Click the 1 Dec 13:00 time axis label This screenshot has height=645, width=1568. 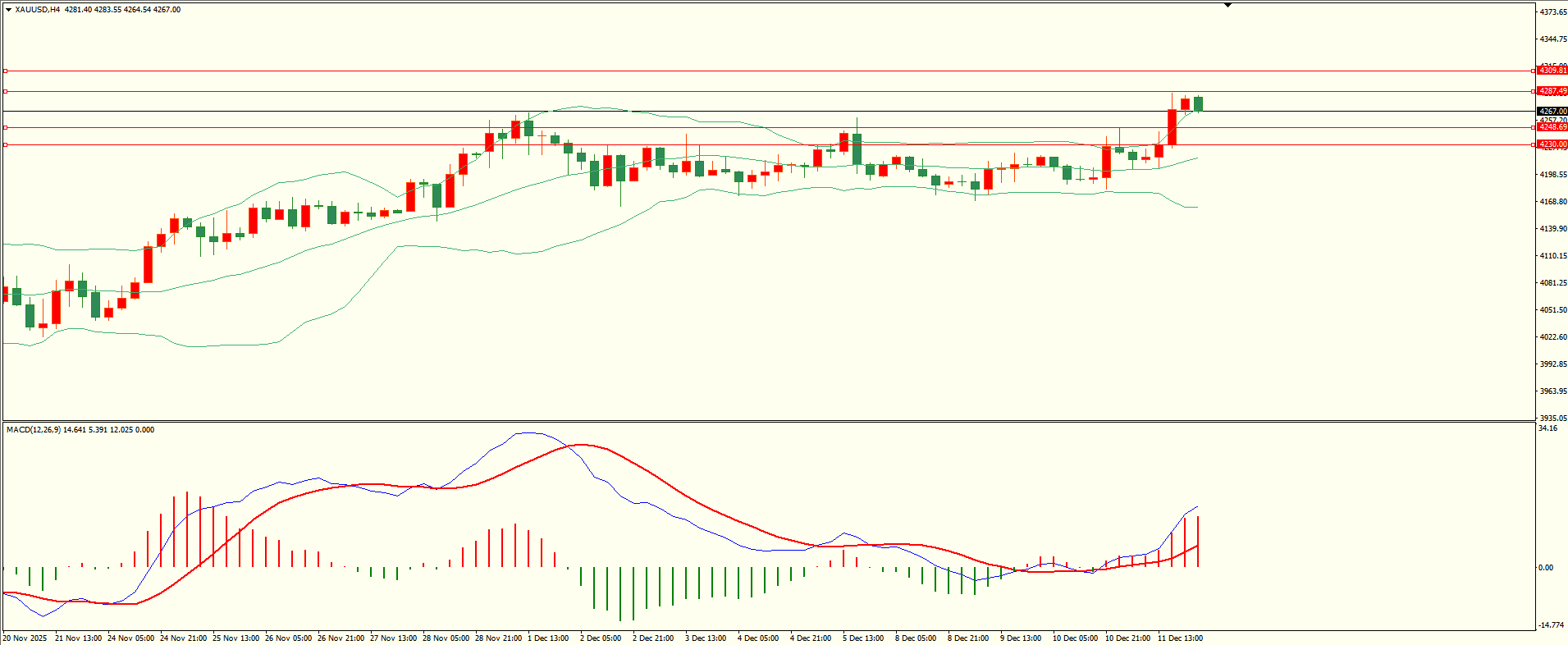(x=547, y=638)
